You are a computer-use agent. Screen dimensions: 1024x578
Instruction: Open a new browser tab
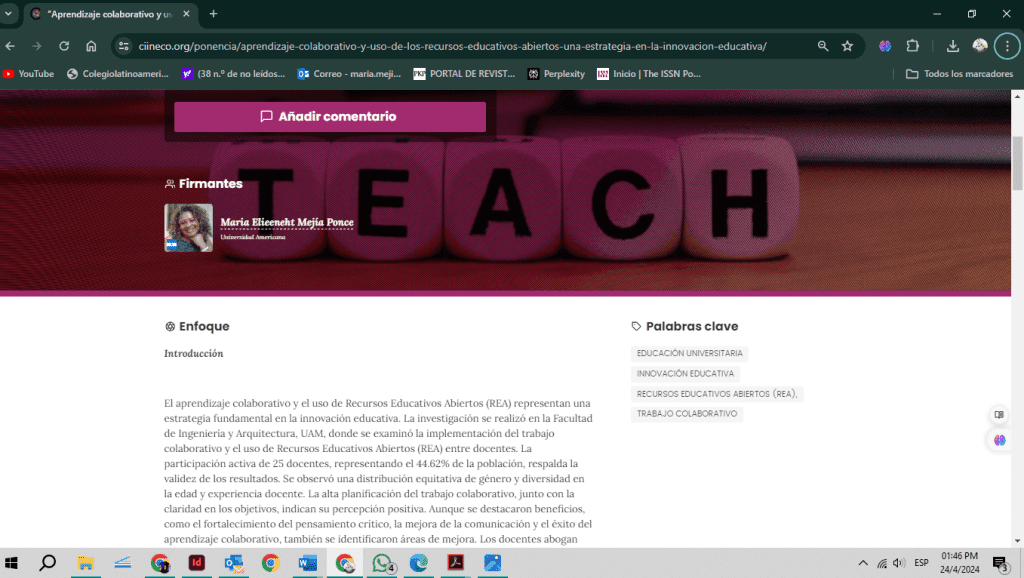pos(213,14)
